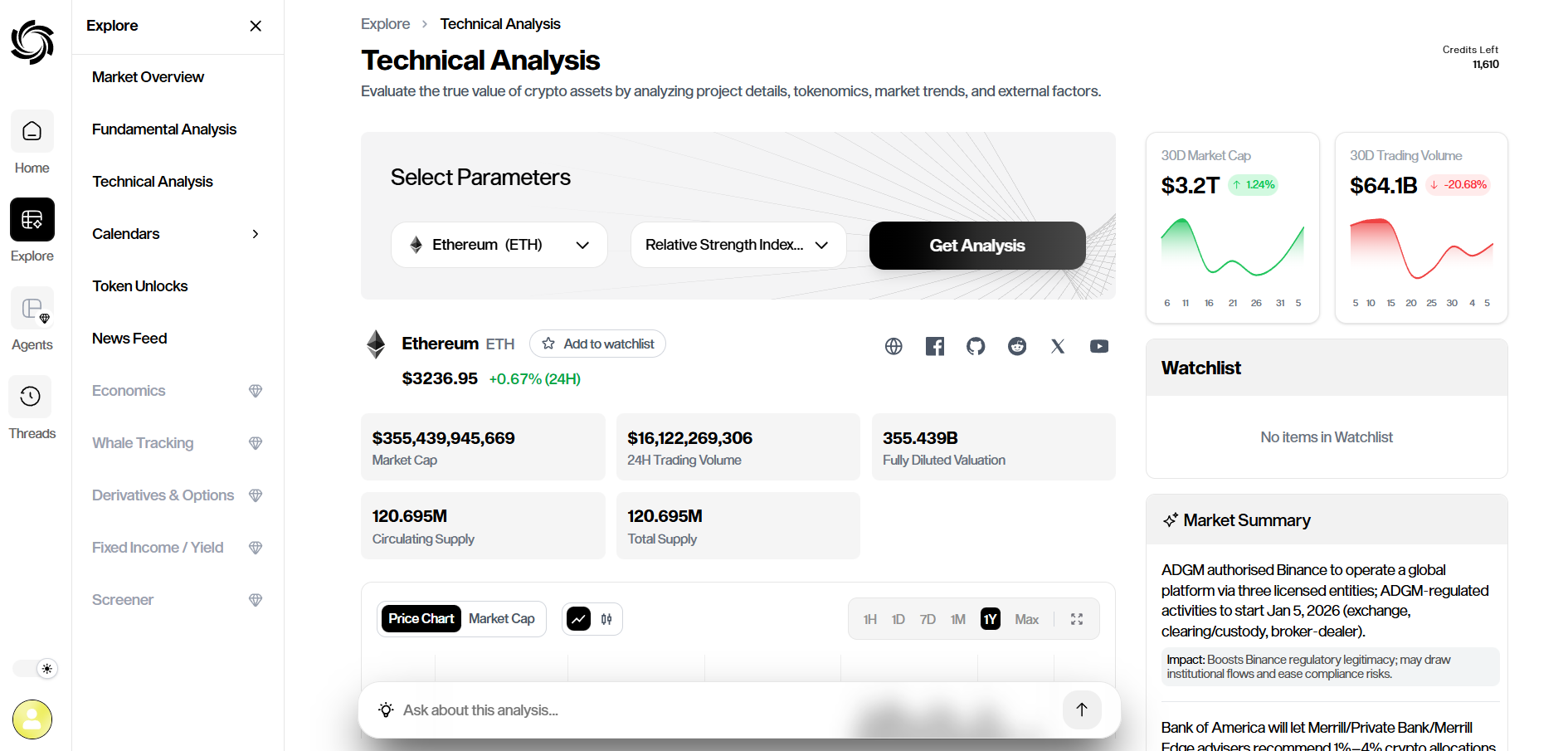Open the Ethereum (ETH) asset dropdown

[x=499, y=244]
